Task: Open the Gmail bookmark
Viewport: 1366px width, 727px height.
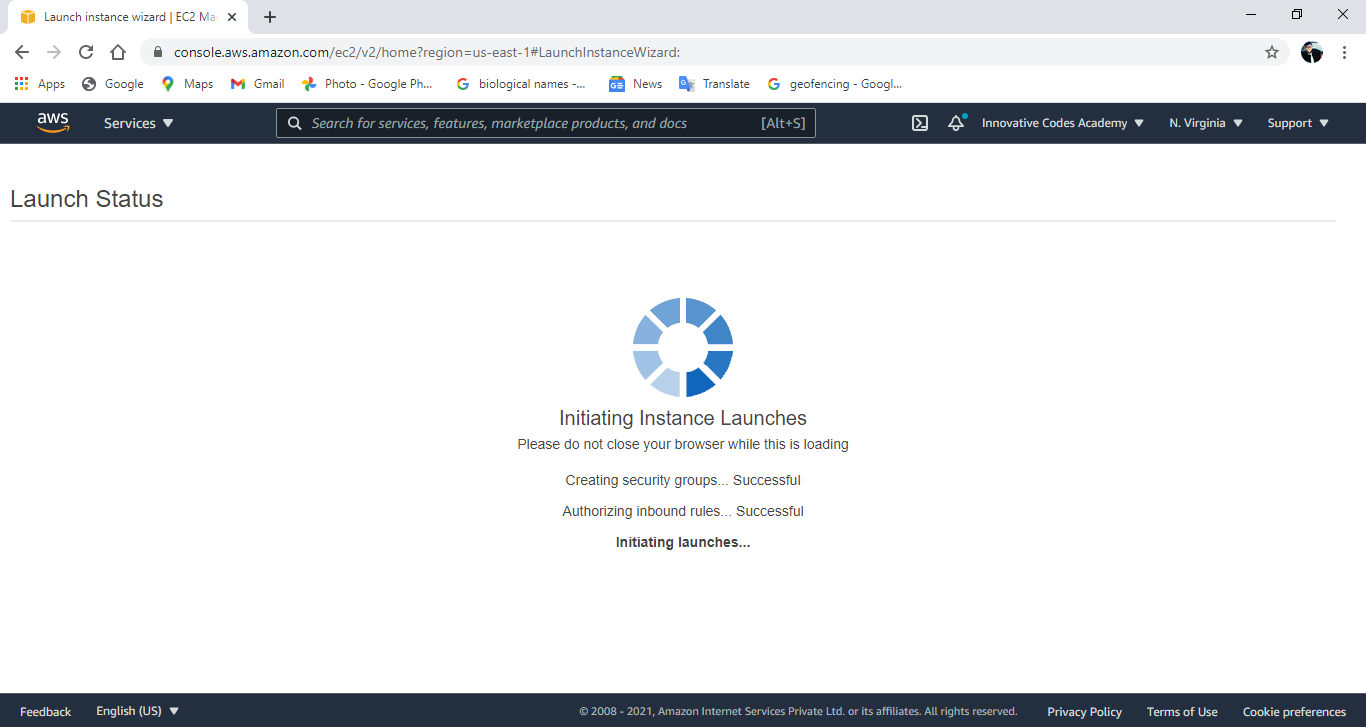Action: click(257, 84)
